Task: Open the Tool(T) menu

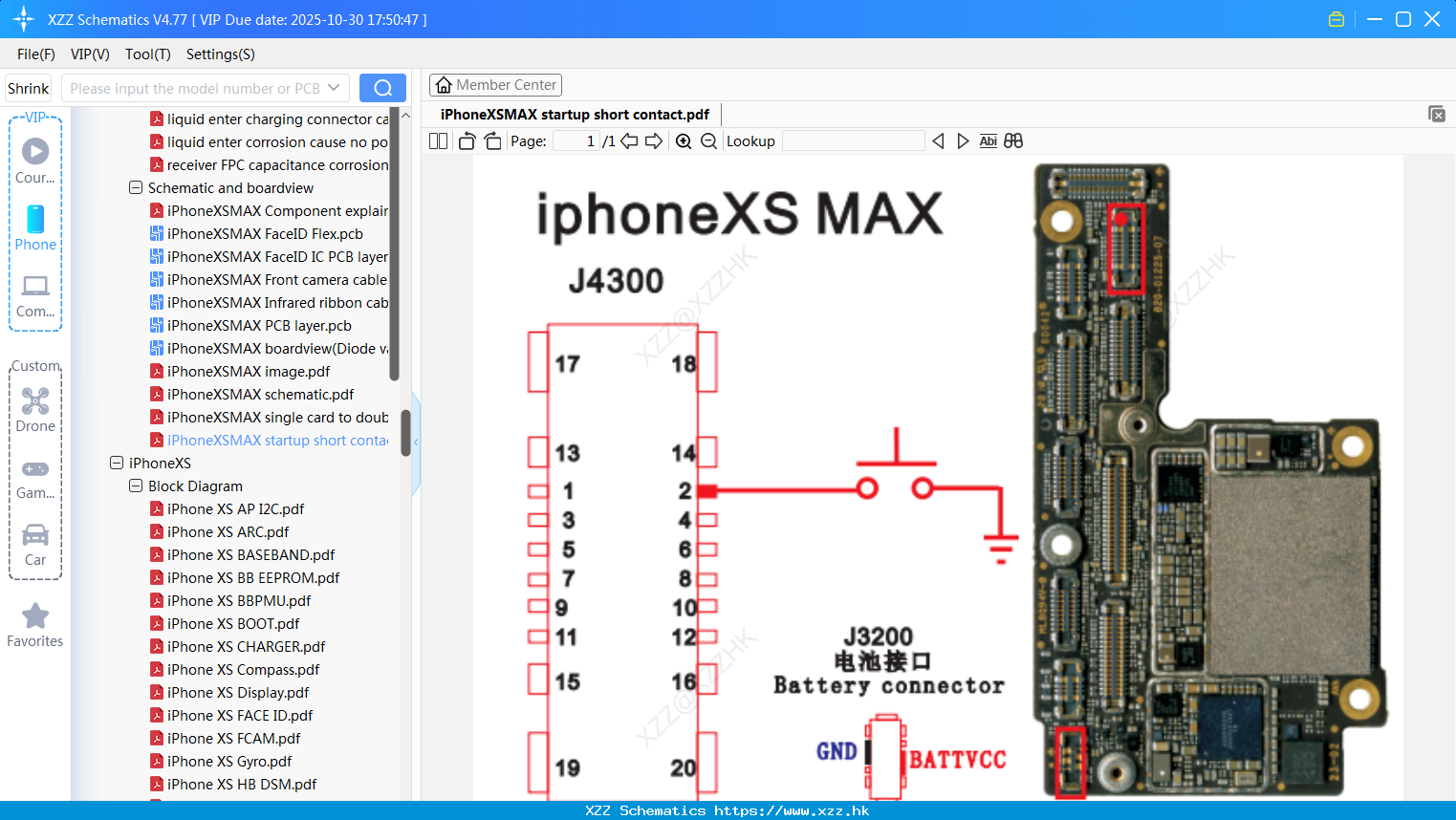Action: point(148,54)
